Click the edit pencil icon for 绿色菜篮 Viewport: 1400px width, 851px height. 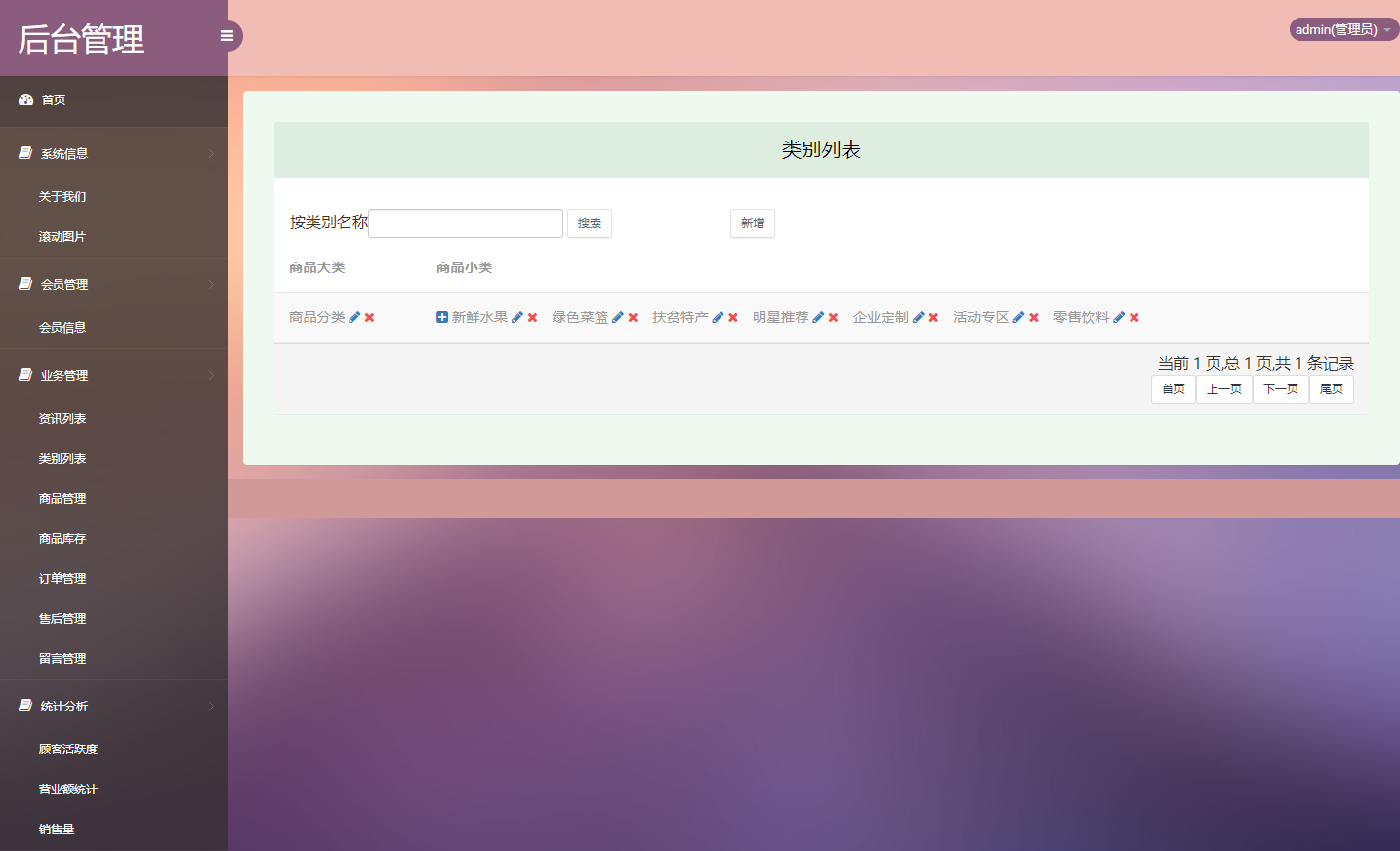(615, 317)
